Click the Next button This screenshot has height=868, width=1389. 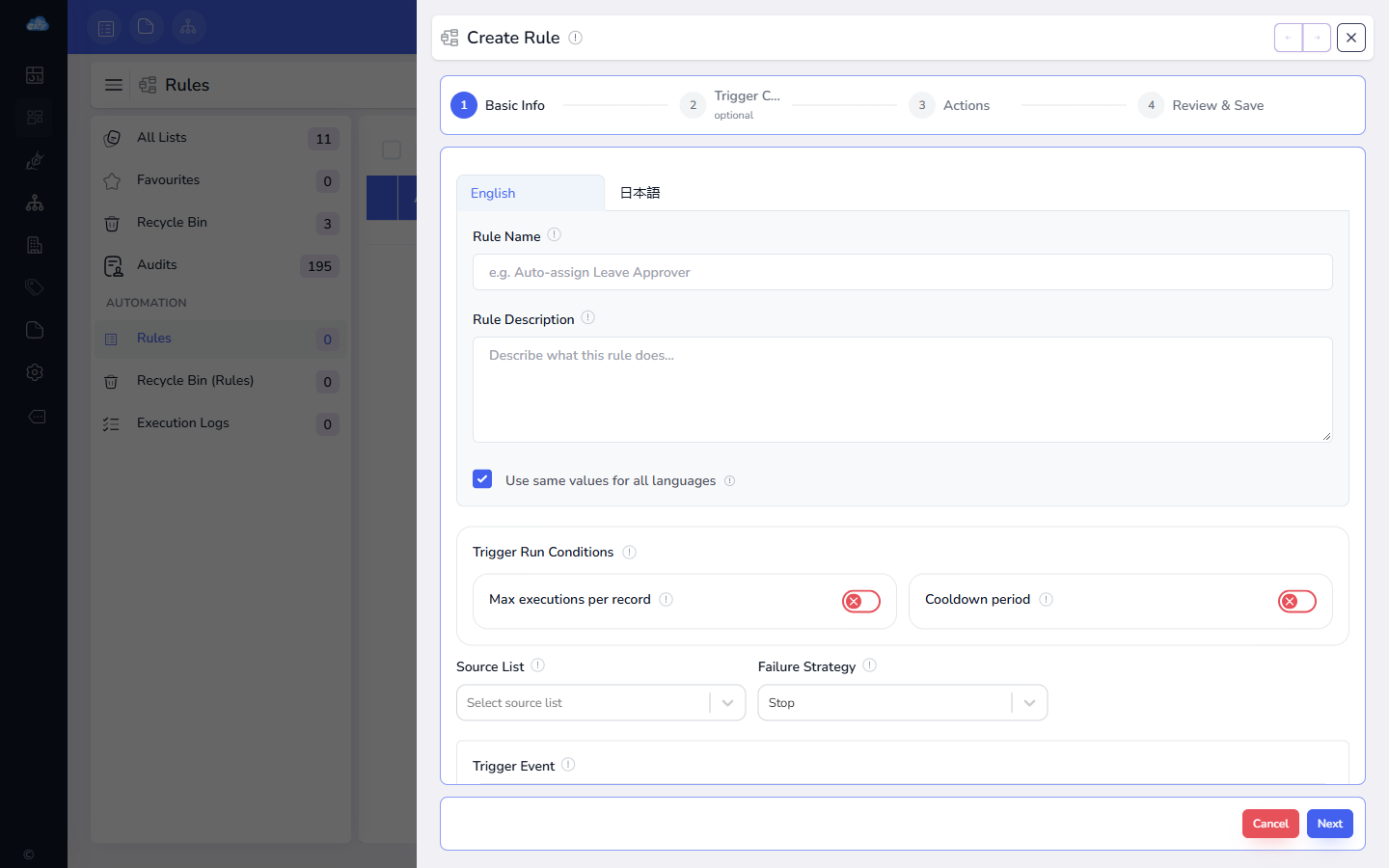[x=1330, y=824]
